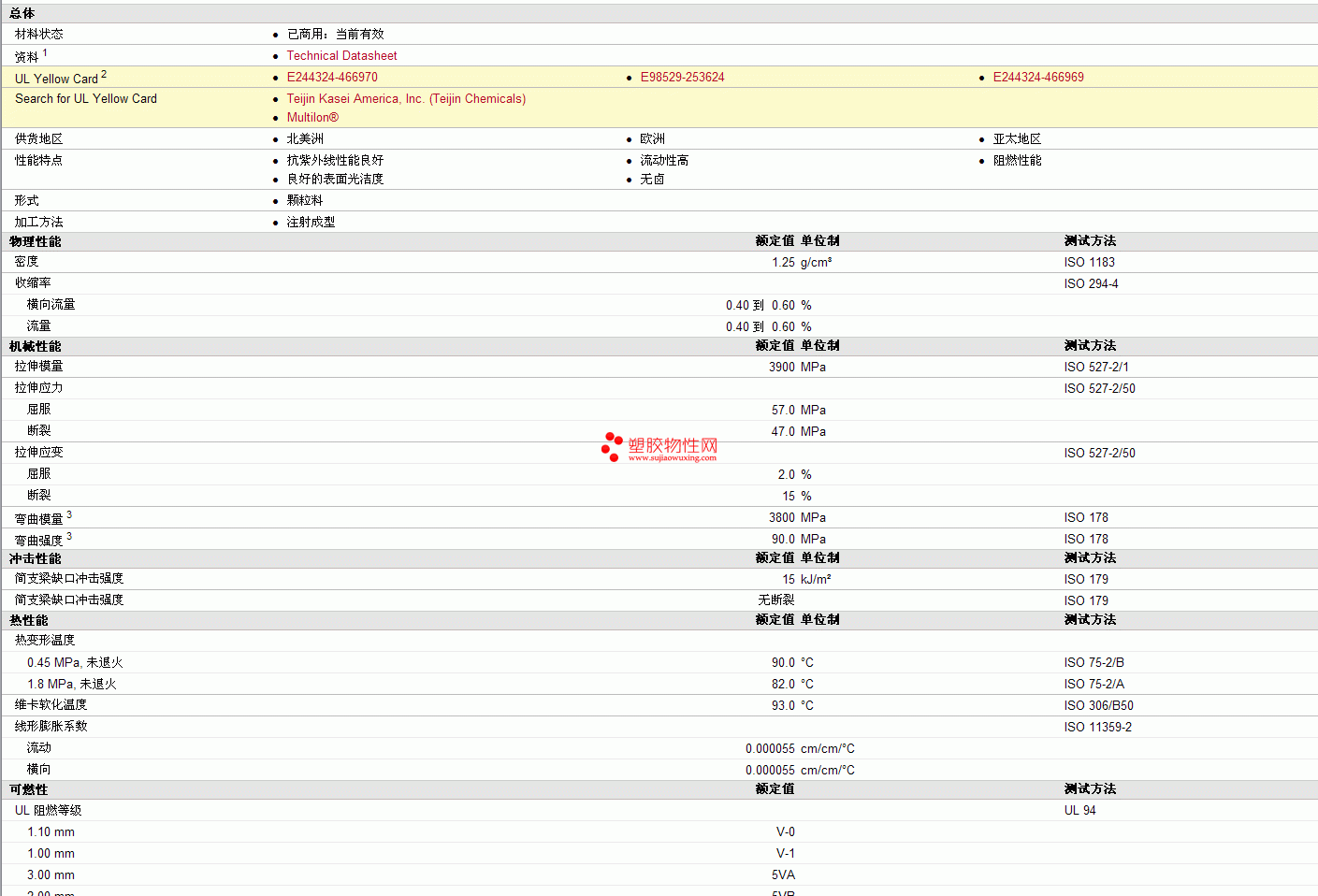Open the Technical Datasheet link
1318x896 pixels.
(341, 56)
